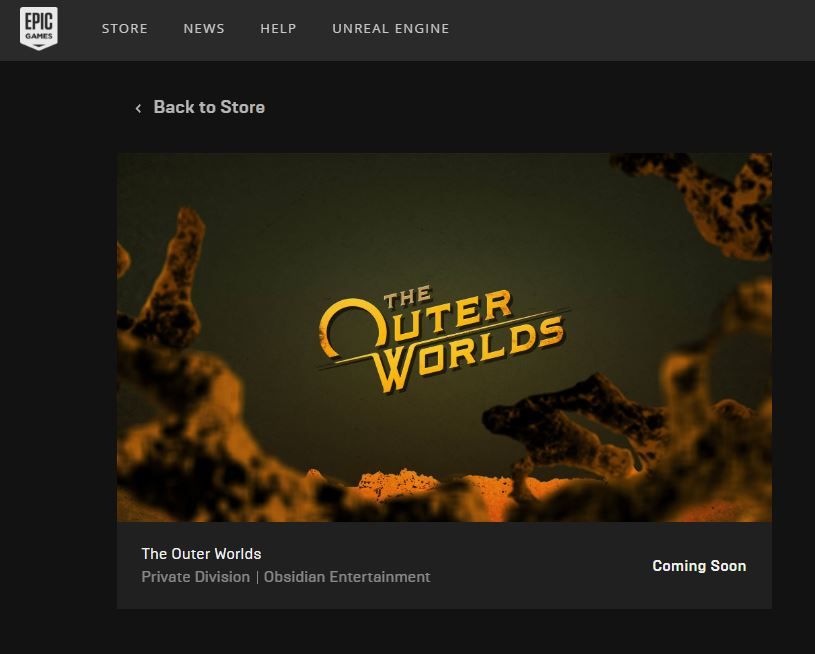The image size is (815, 654).
Task: Click the Epic Games logo
Action: pos(39,29)
